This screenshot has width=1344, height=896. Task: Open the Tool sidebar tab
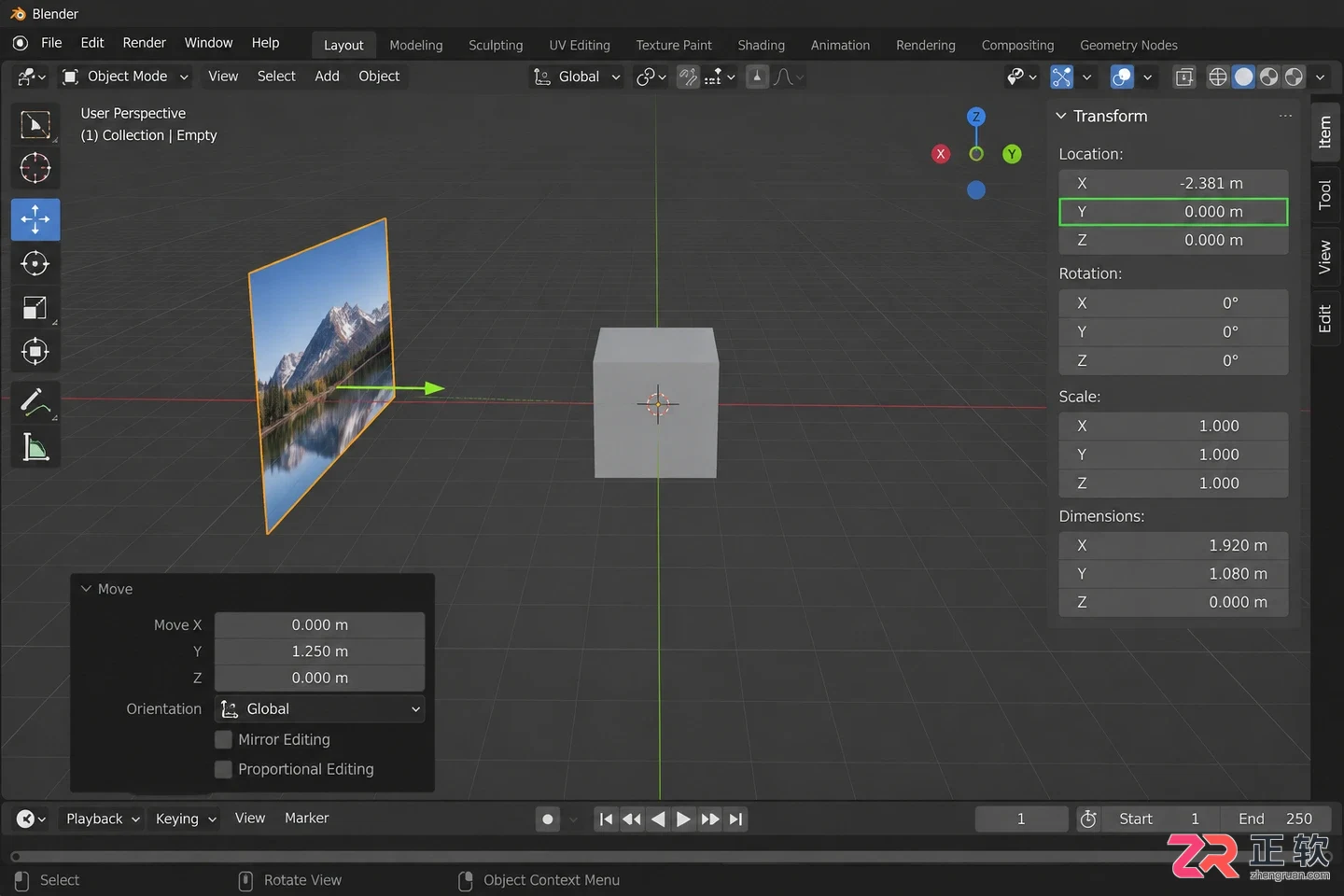1325,194
